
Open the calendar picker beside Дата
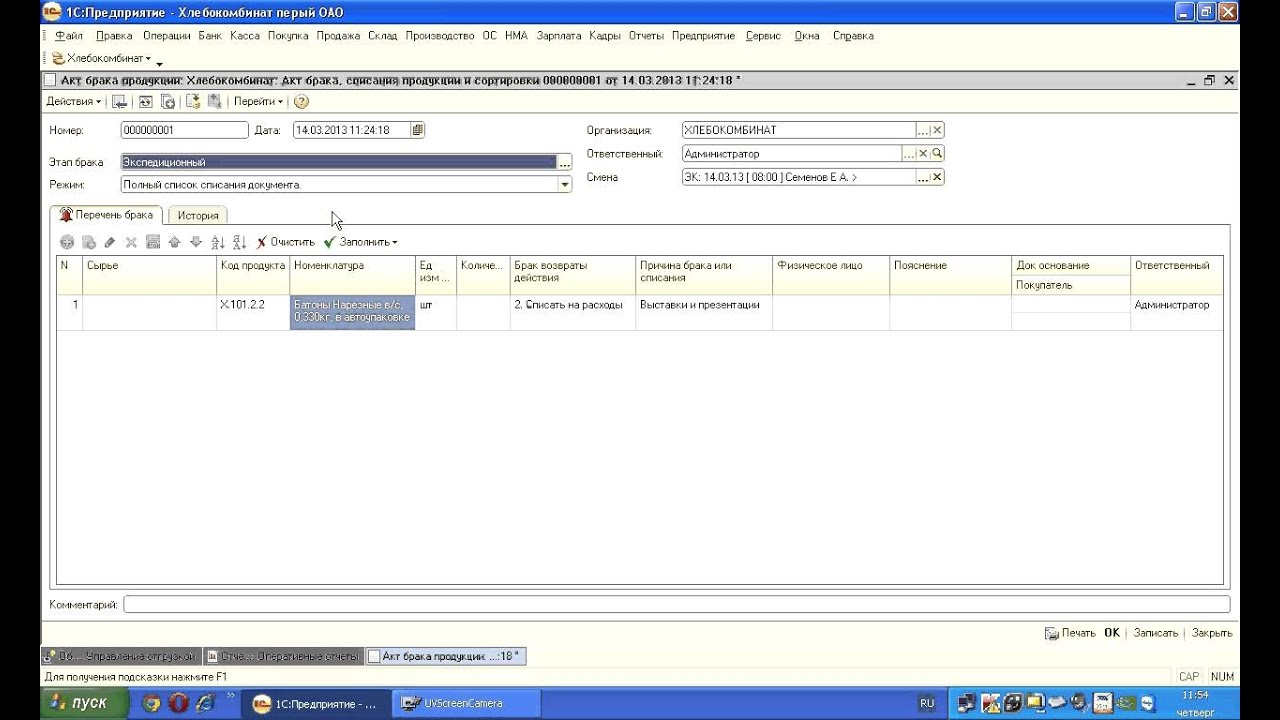click(x=417, y=130)
